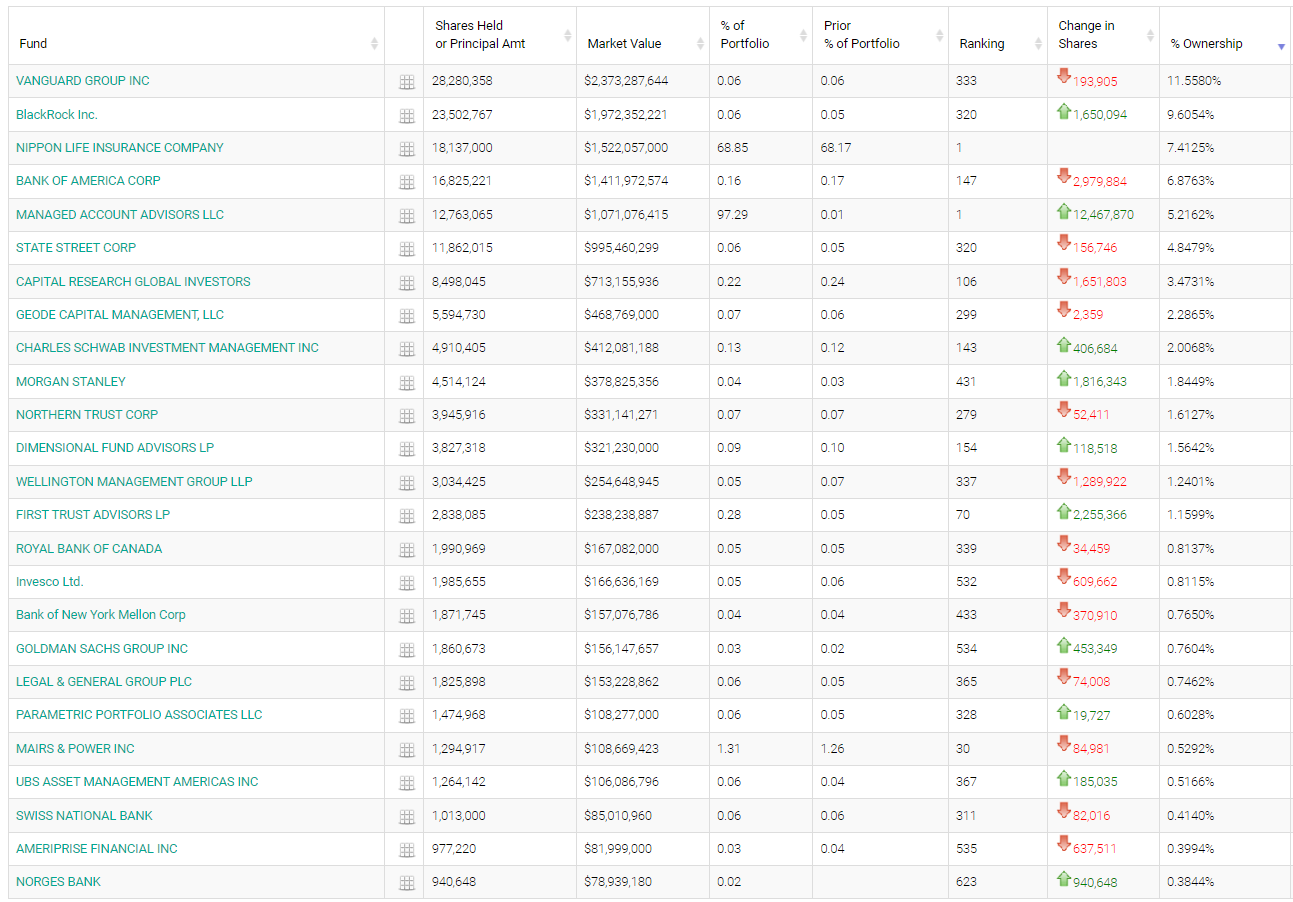The width and height of the screenshot is (1293, 902).
Task: Open CAPITAL RESEARCH GLOBAL INVESTORS link
Action: pos(133,282)
